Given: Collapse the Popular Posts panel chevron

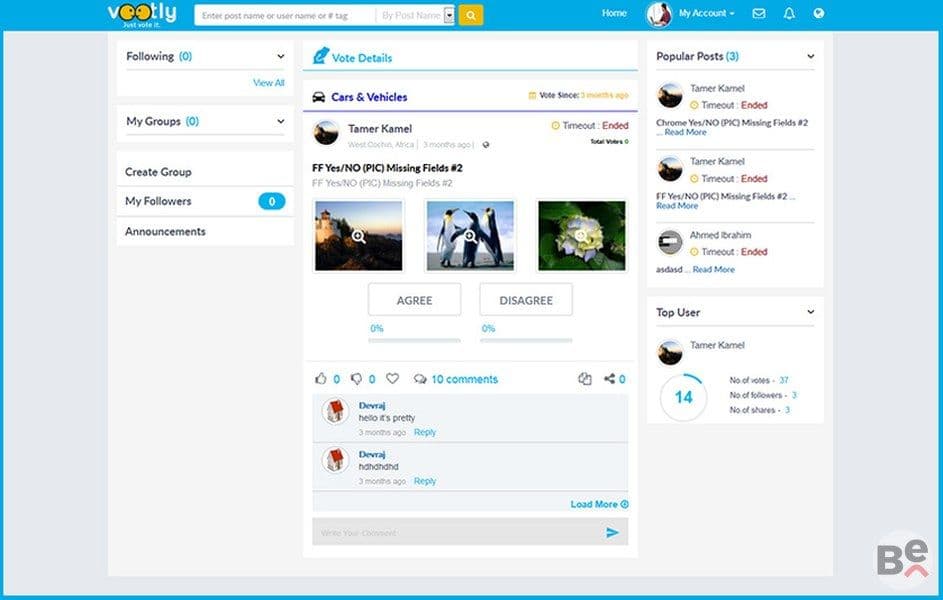Looking at the screenshot, I should pyautogui.click(x=811, y=57).
